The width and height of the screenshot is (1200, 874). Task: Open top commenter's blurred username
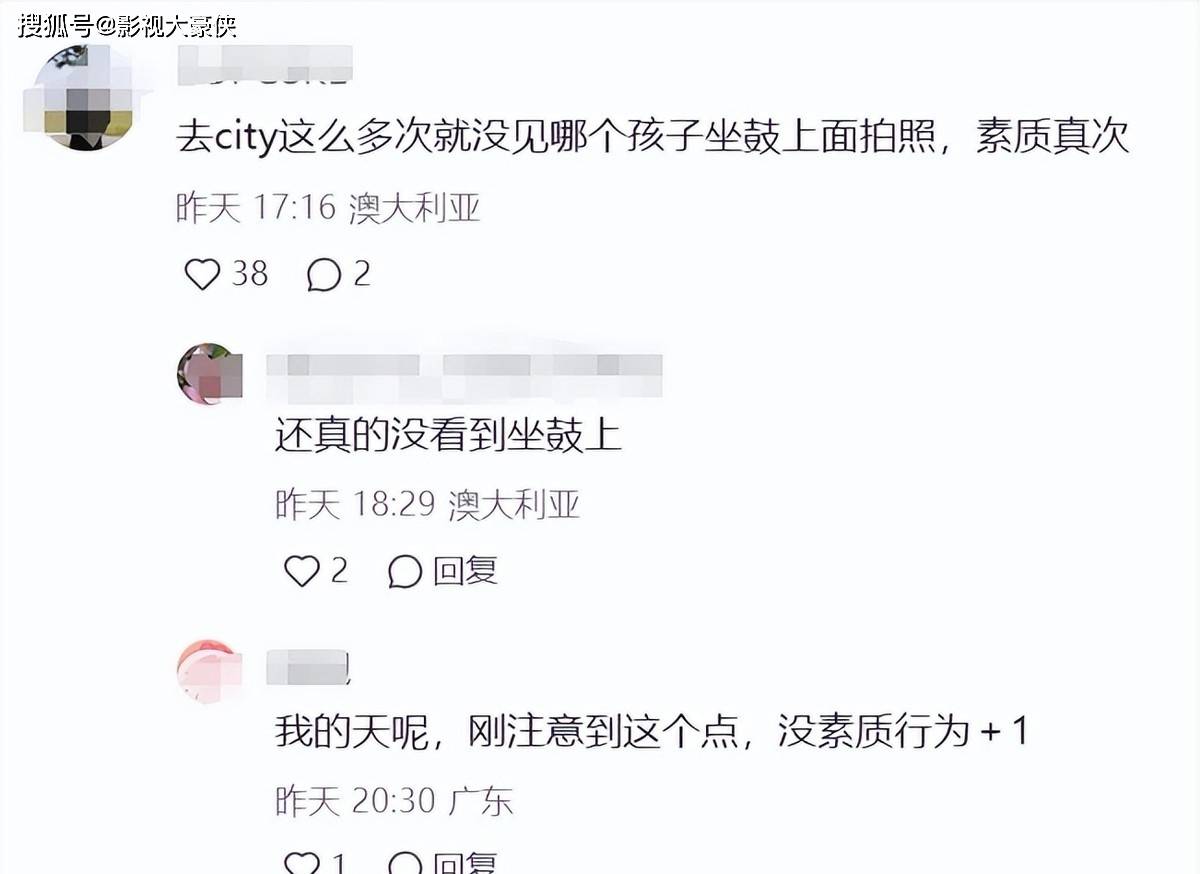click(264, 64)
